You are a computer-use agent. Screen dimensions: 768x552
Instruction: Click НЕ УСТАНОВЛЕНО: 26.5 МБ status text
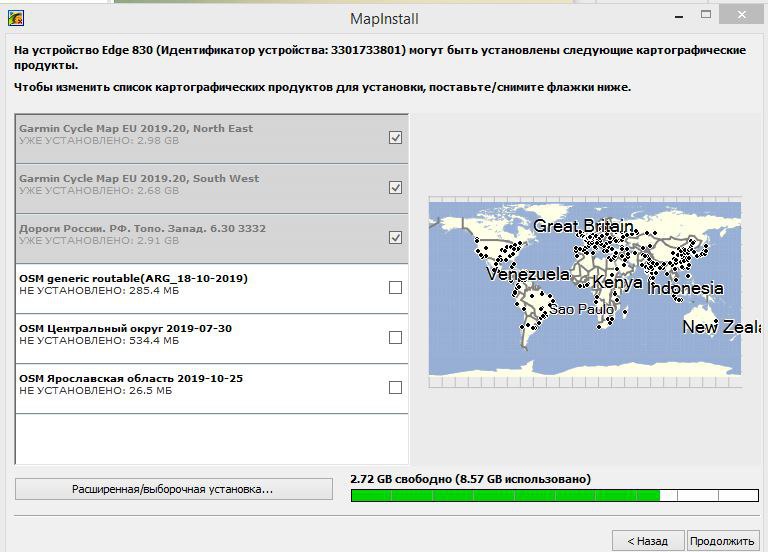96,390
